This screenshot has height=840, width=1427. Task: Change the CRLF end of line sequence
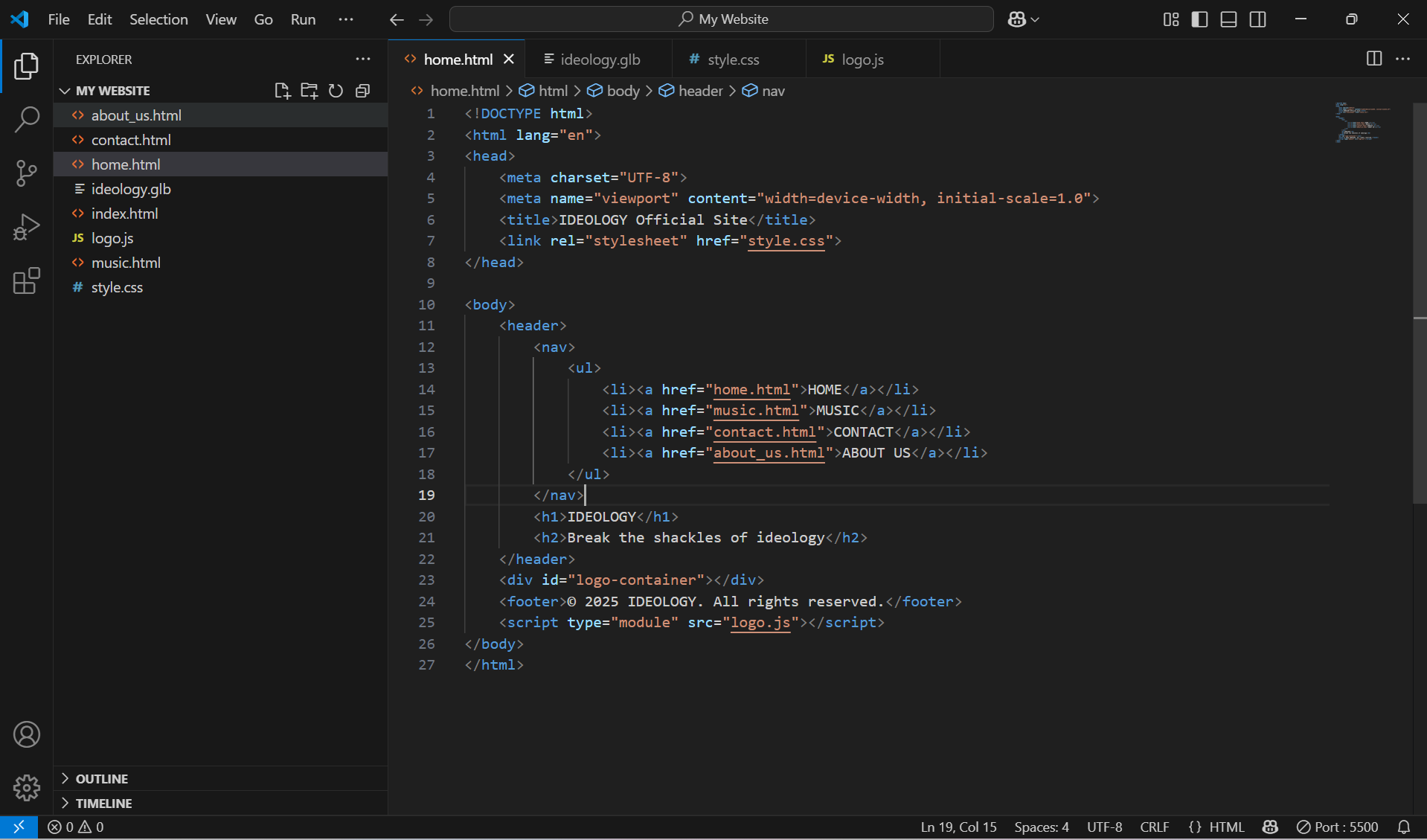pos(1154,827)
